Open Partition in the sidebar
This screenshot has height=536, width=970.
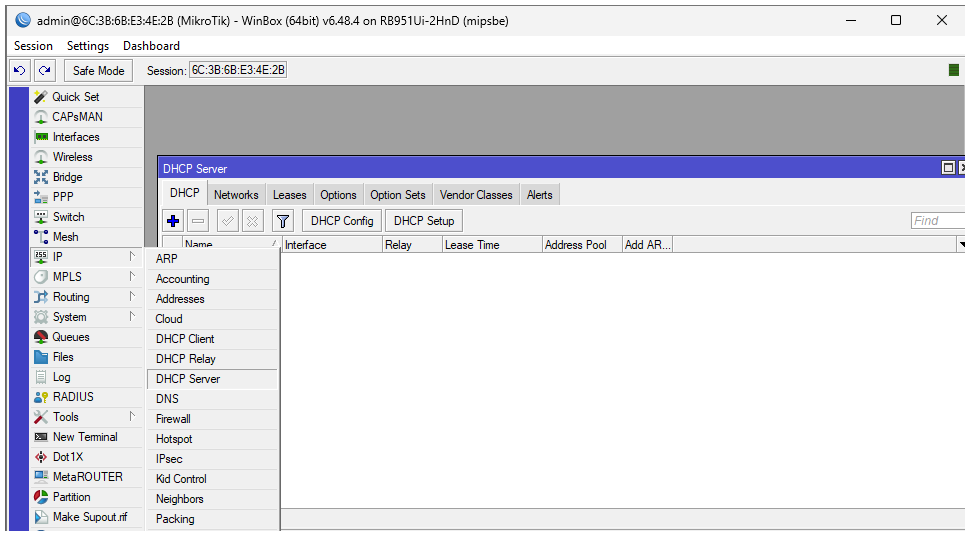(x=87, y=497)
